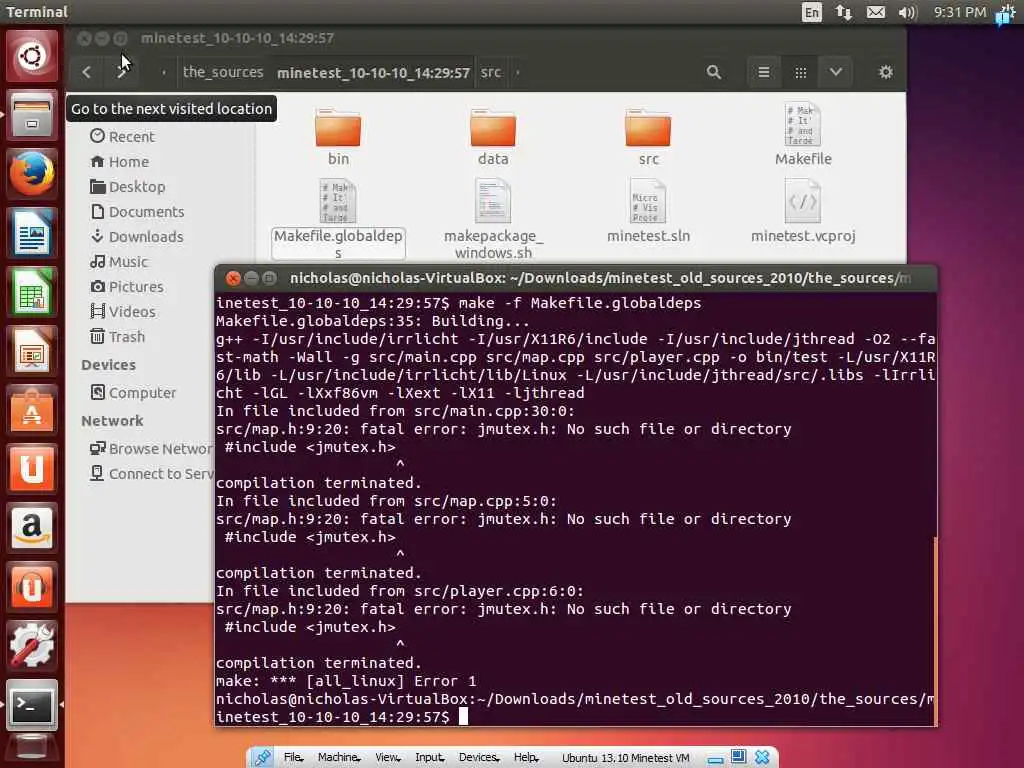Open the Ubuntu Dash home launcher
This screenshot has width=1024, height=768.
[x=31, y=56]
